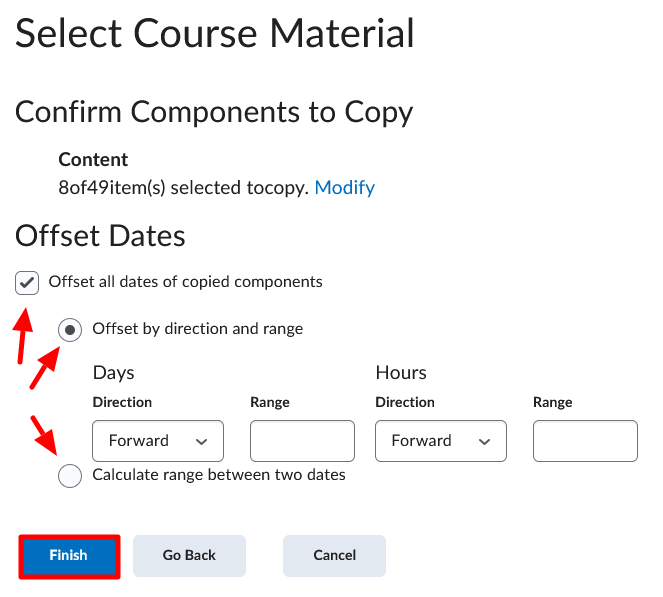Image resolution: width=663 pixels, height=597 pixels.
Task: Choose Calculate range between two dates radio
Action: coord(70,476)
